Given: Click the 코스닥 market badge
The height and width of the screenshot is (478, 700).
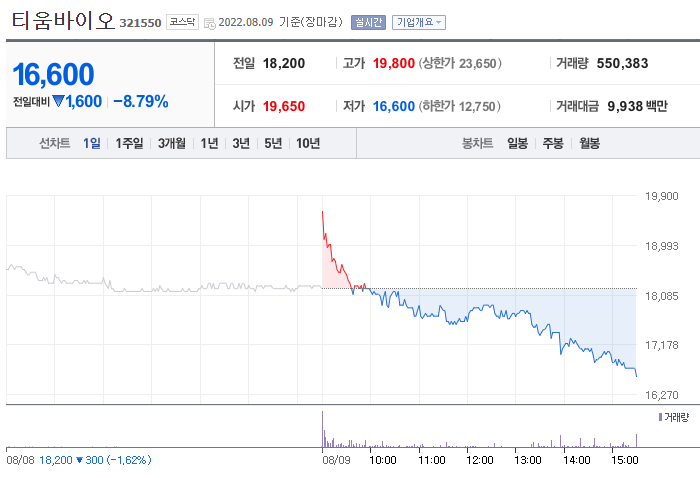Looking at the screenshot, I should (182, 22).
